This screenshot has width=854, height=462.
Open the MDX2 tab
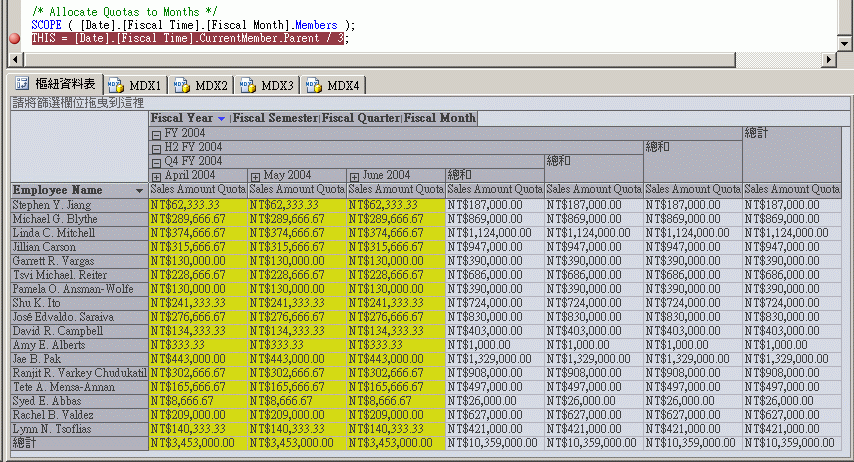click(x=202, y=86)
